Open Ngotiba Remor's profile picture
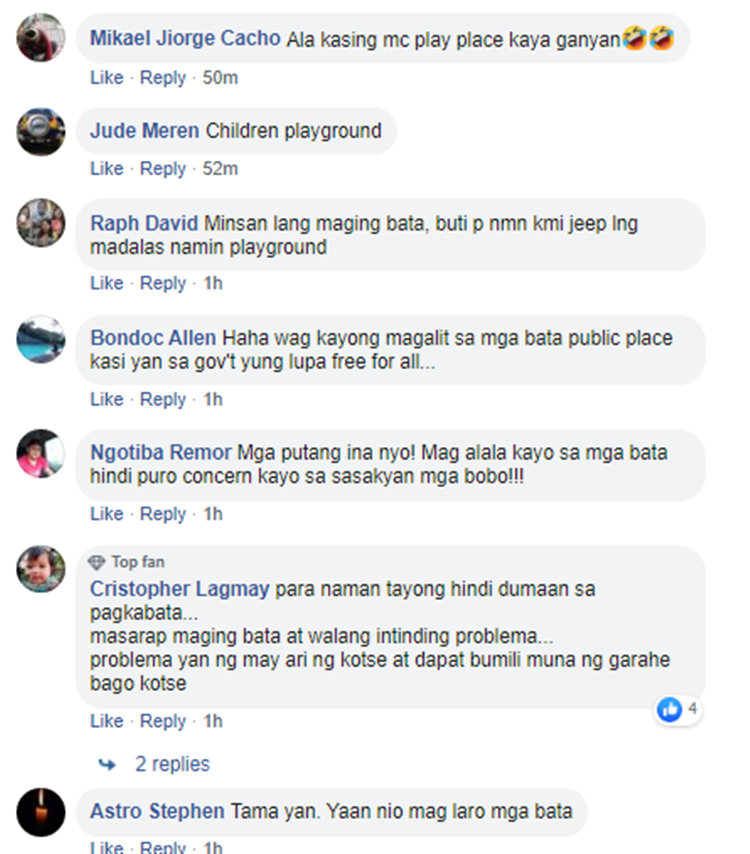Image resolution: width=750 pixels, height=854 pixels. tap(41, 454)
